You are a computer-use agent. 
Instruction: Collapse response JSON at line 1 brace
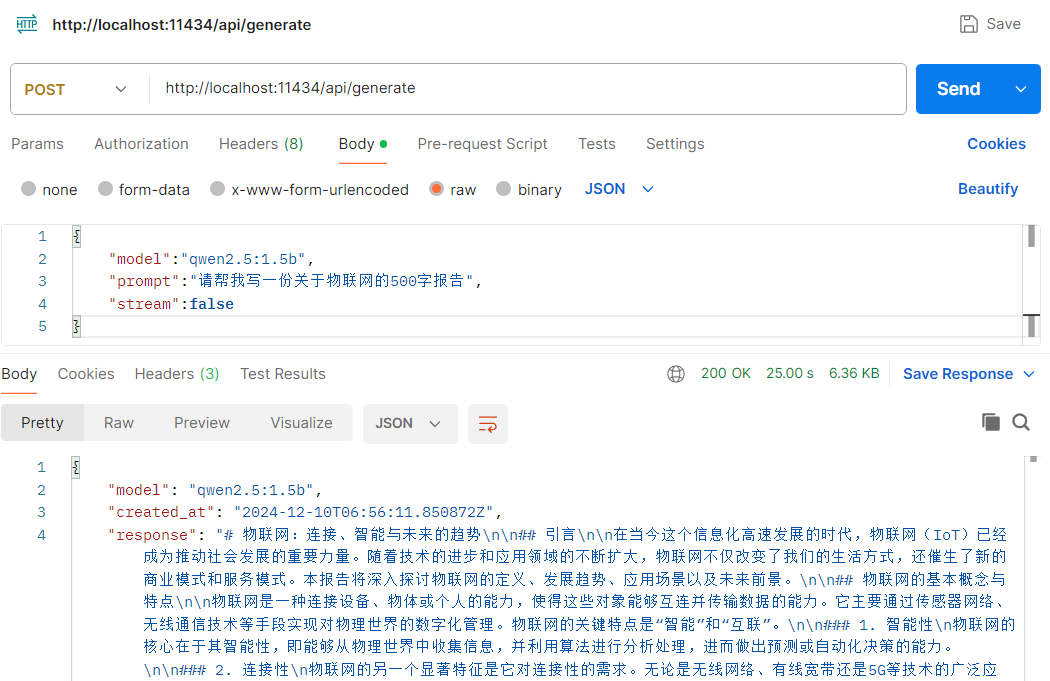point(76,467)
